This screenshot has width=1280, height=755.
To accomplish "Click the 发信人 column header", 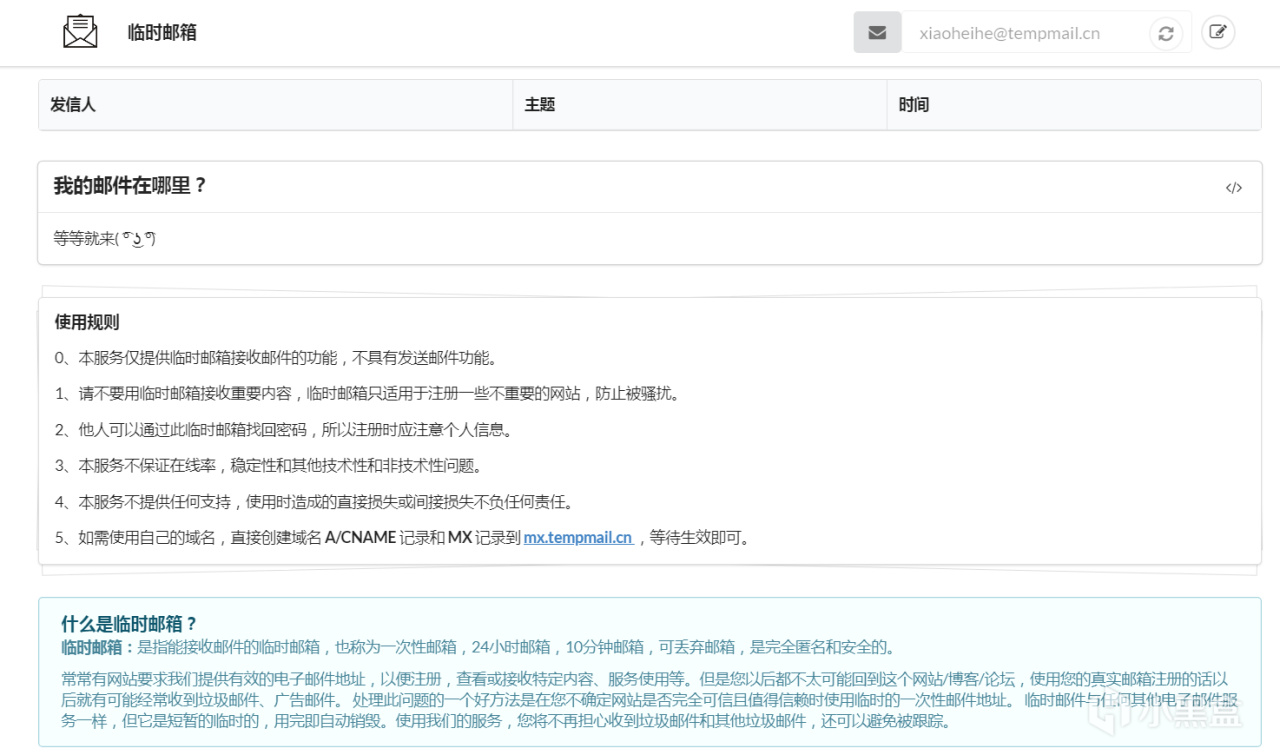I will click(x=276, y=105).
